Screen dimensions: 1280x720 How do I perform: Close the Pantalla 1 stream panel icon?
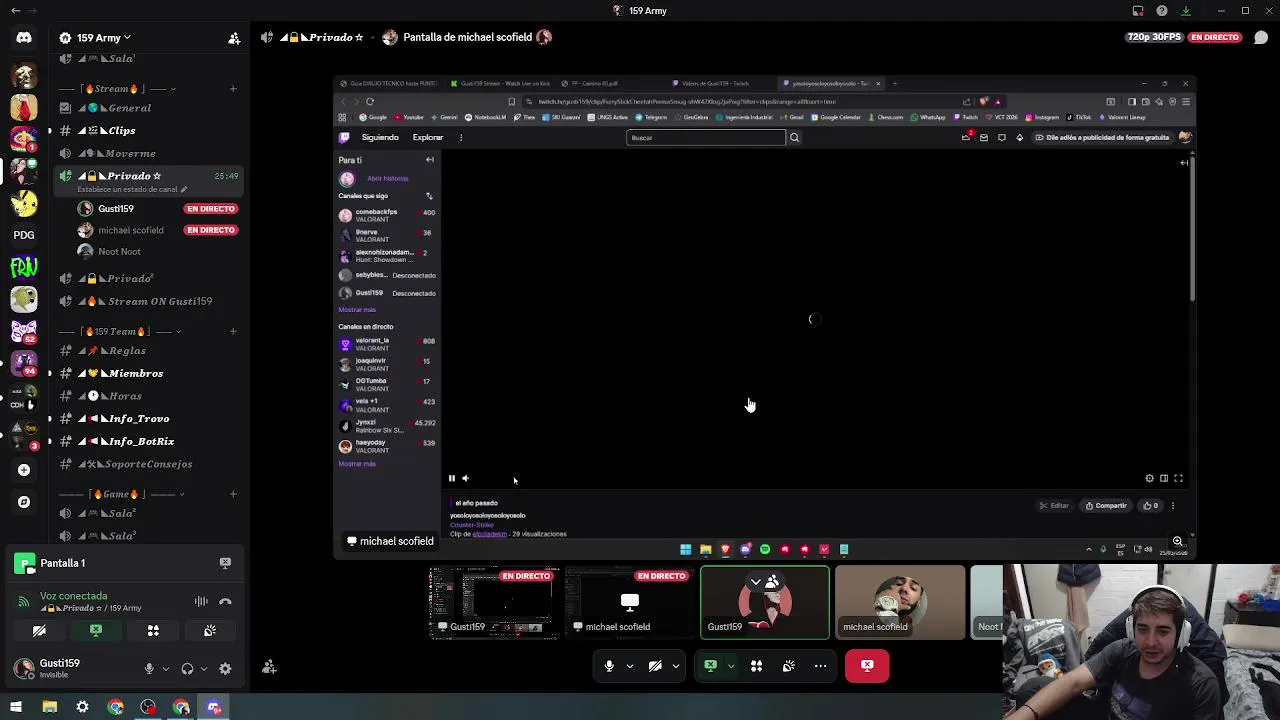225,563
